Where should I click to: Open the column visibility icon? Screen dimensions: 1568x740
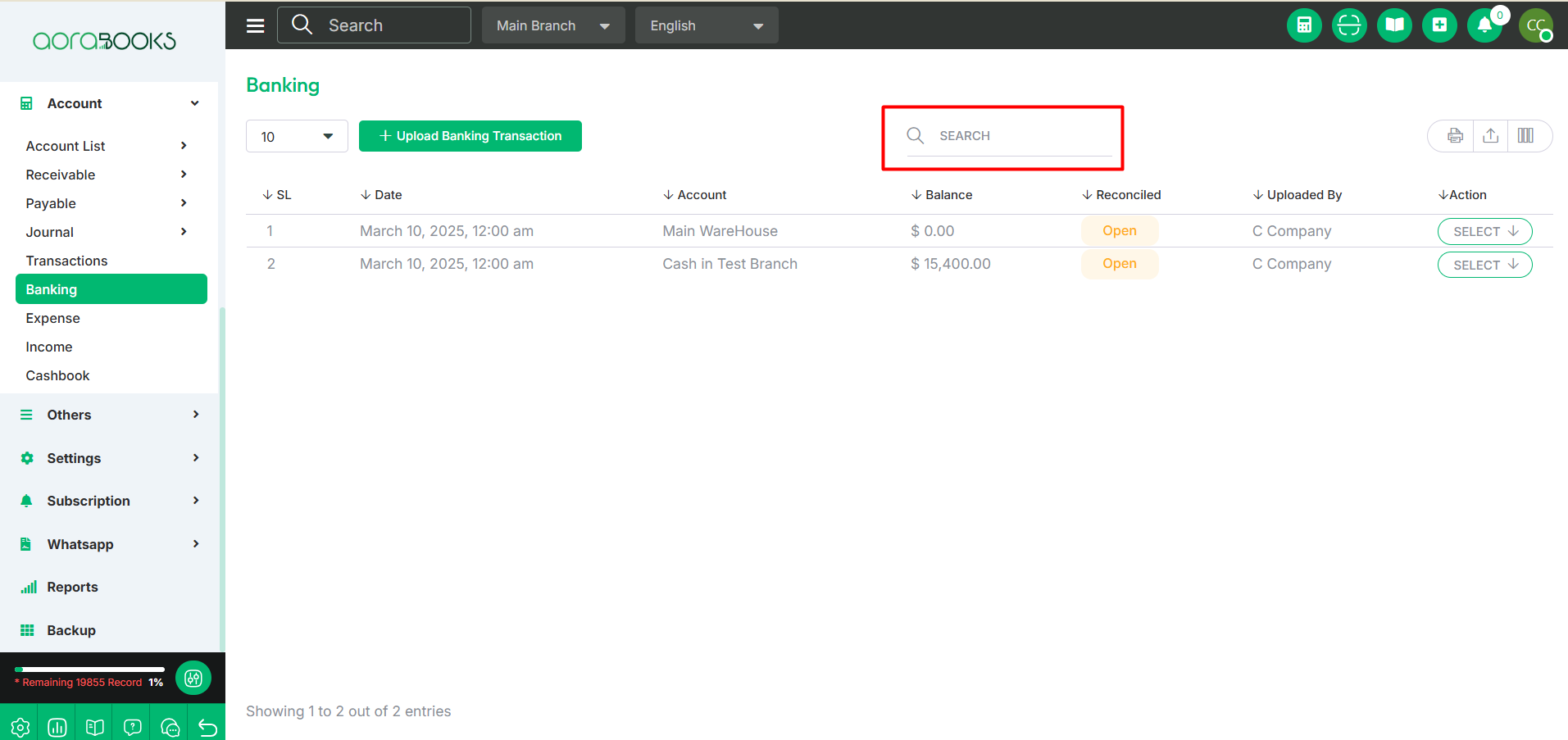[1525, 136]
